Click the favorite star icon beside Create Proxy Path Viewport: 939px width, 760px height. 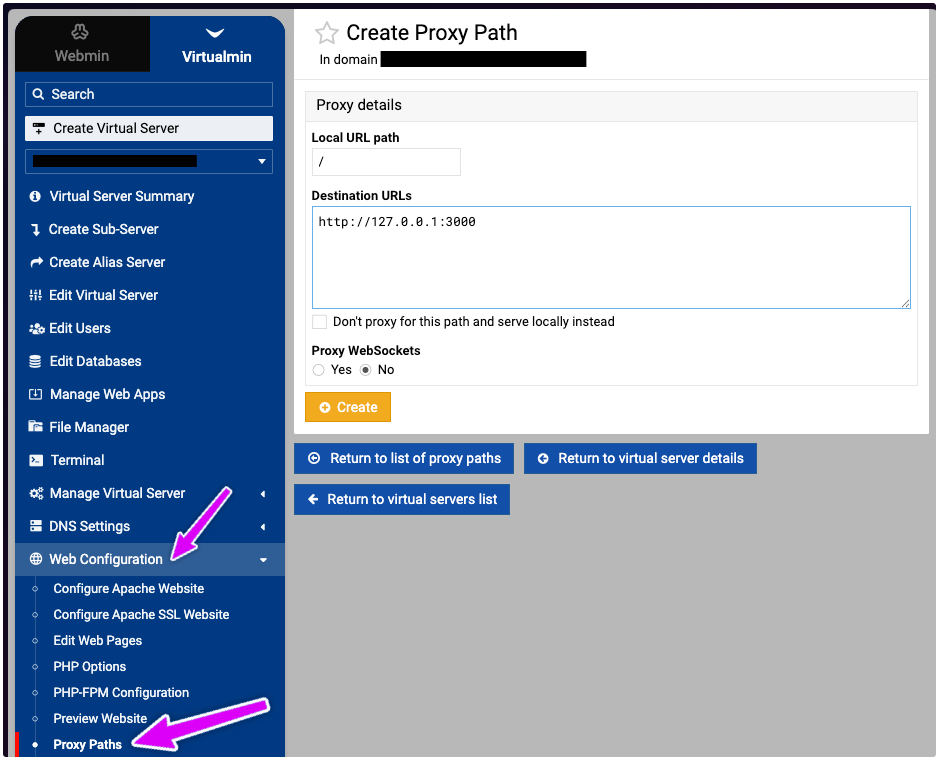coord(326,33)
